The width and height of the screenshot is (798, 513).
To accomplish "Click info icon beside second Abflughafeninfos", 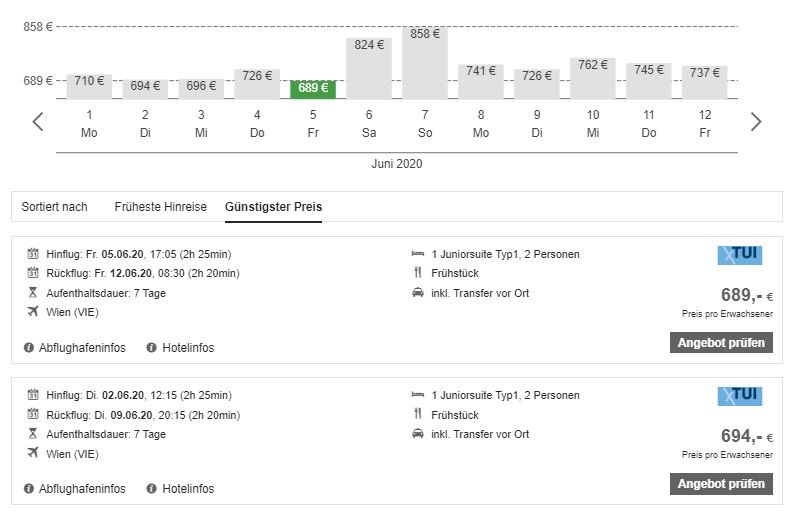I will coord(28,489).
